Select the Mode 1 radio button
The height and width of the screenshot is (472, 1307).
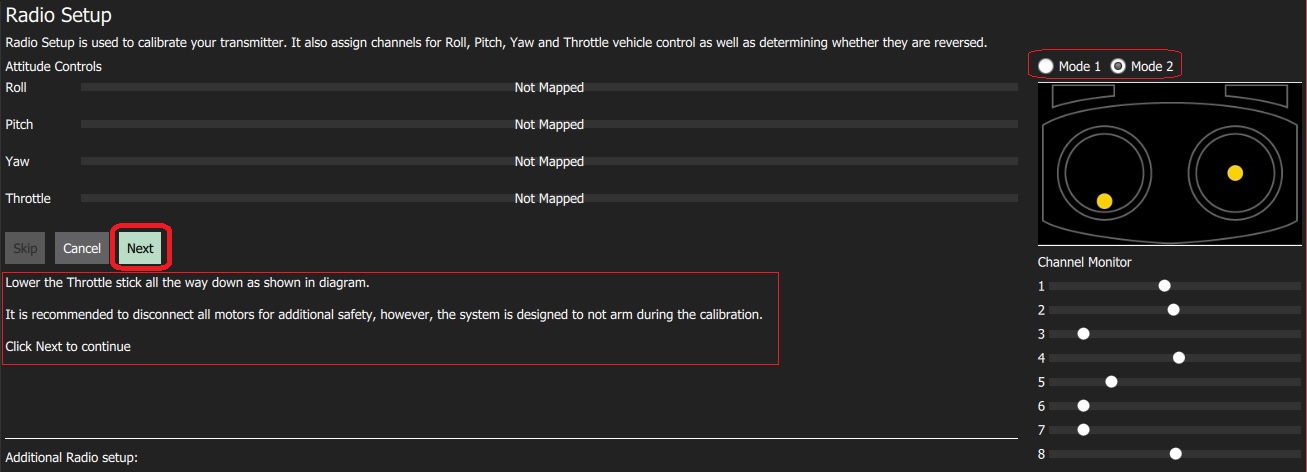click(x=1046, y=66)
